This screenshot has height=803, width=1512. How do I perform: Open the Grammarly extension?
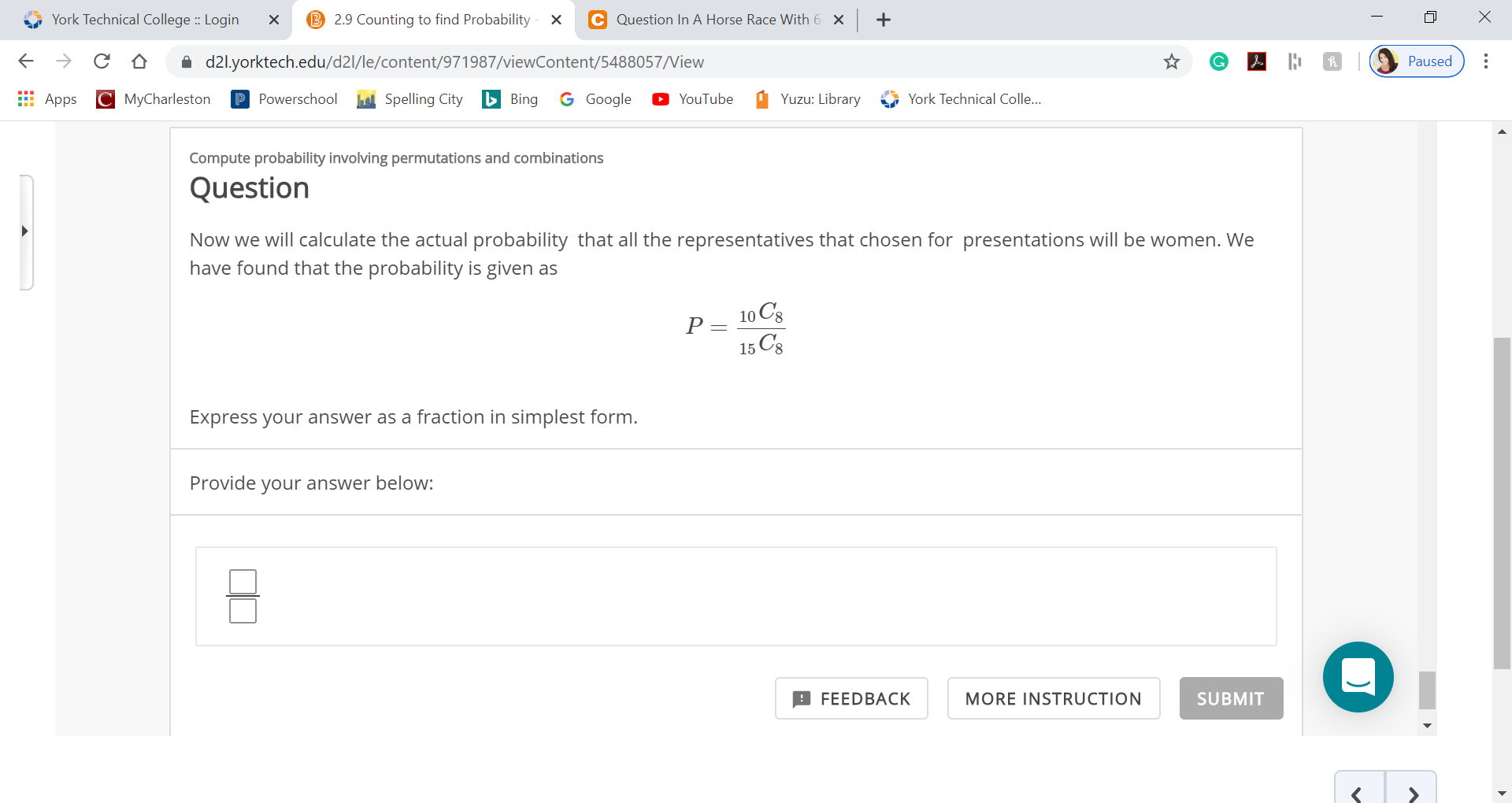tap(1219, 61)
